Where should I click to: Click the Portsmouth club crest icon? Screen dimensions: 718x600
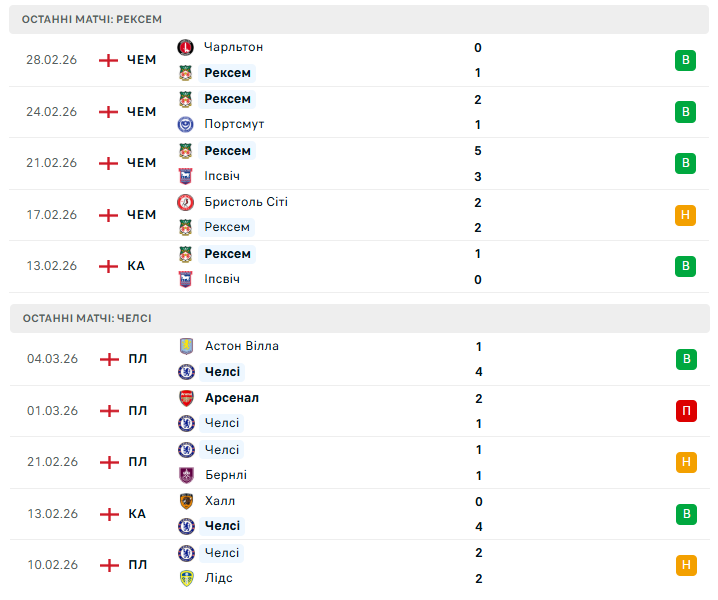[185, 124]
